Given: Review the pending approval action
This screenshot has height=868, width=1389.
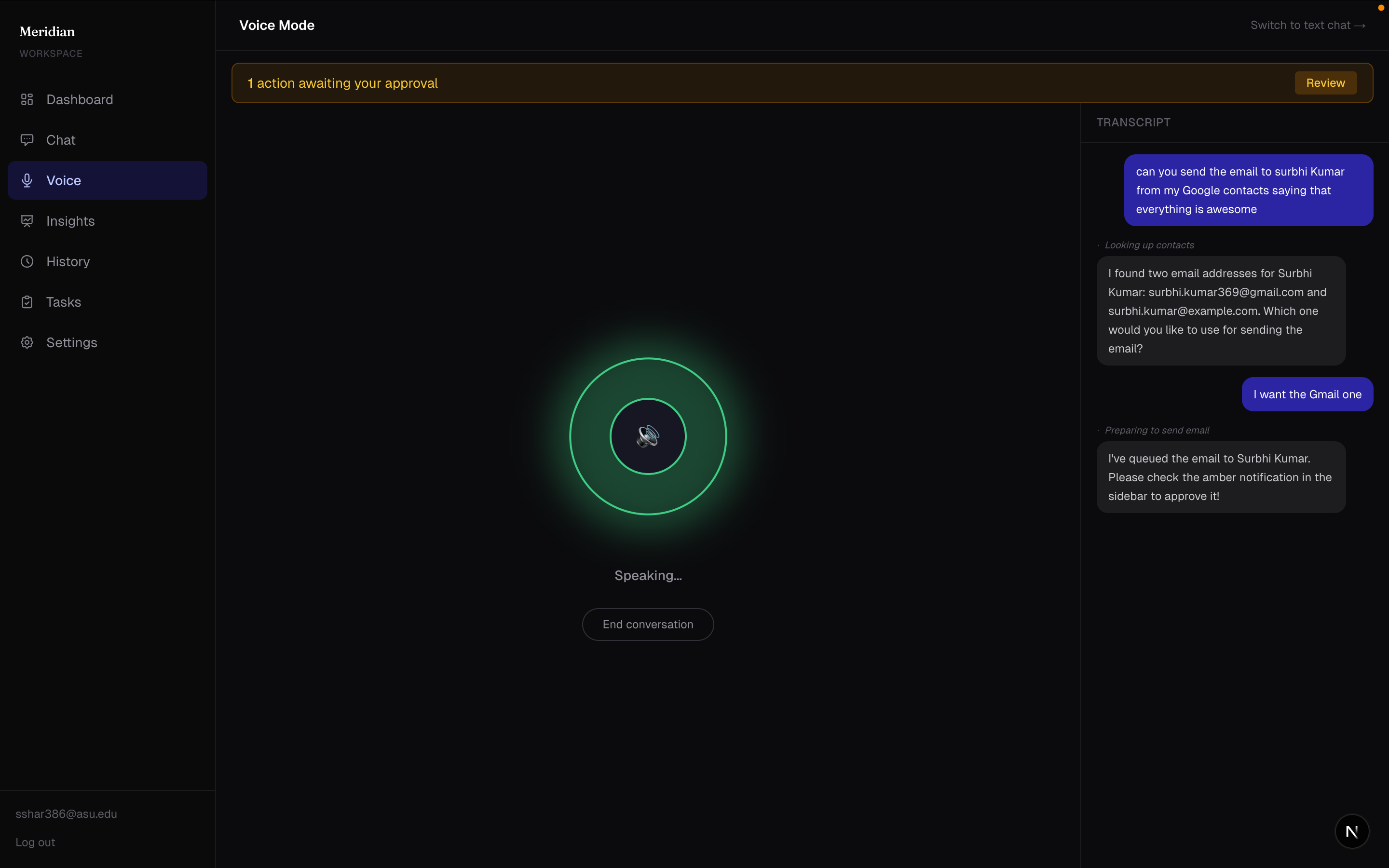Looking at the screenshot, I should pos(1325,82).
